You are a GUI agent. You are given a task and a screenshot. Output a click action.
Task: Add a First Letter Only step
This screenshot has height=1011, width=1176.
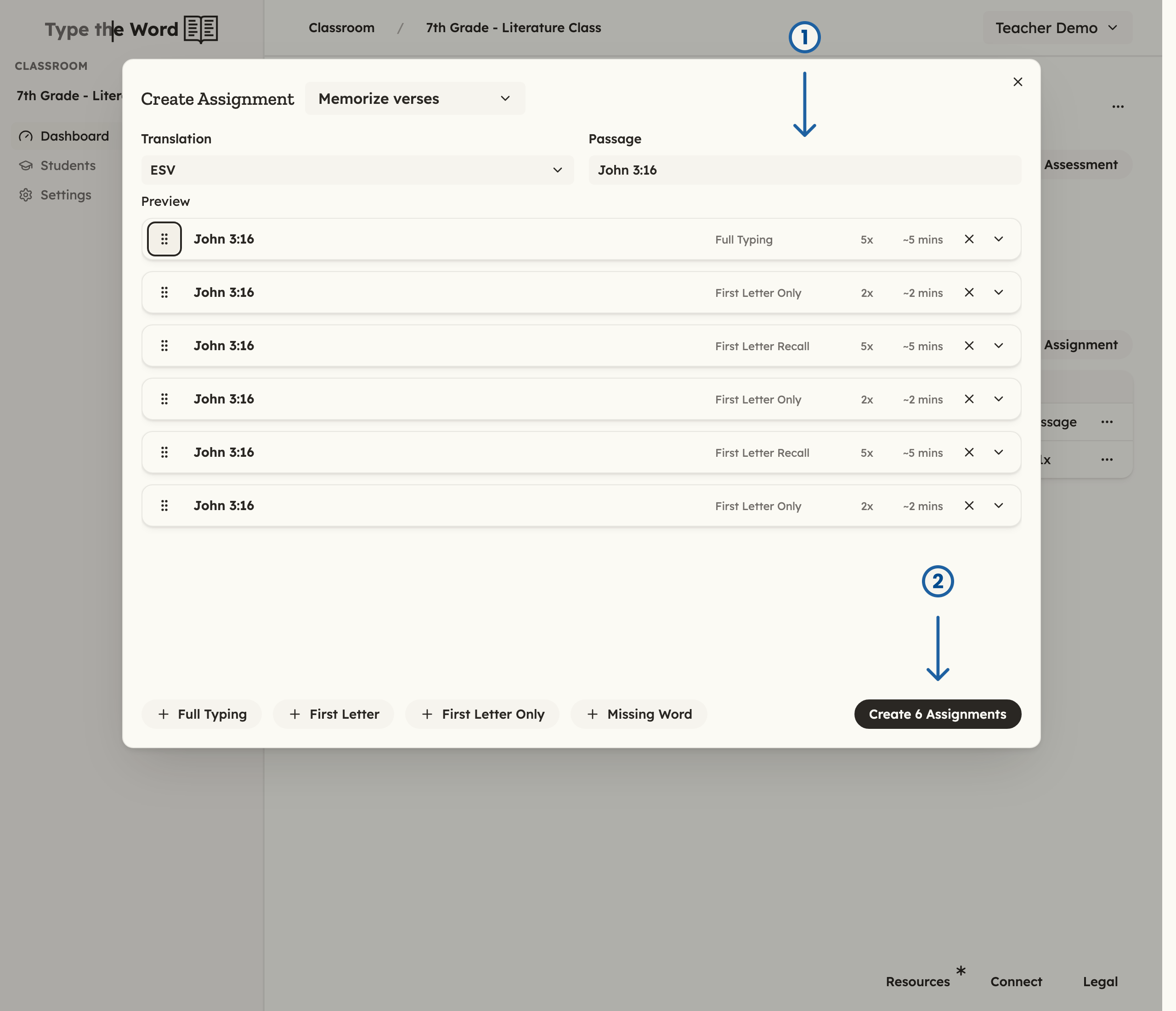pyautogui.click(x=482, y=714)
